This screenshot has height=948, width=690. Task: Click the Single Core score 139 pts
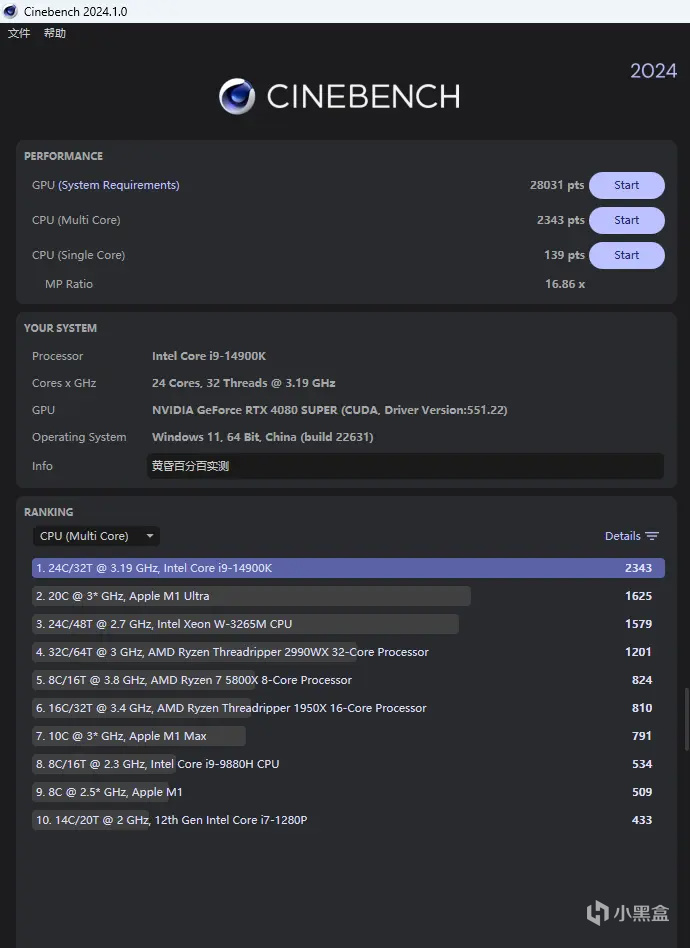click(564, 255)
